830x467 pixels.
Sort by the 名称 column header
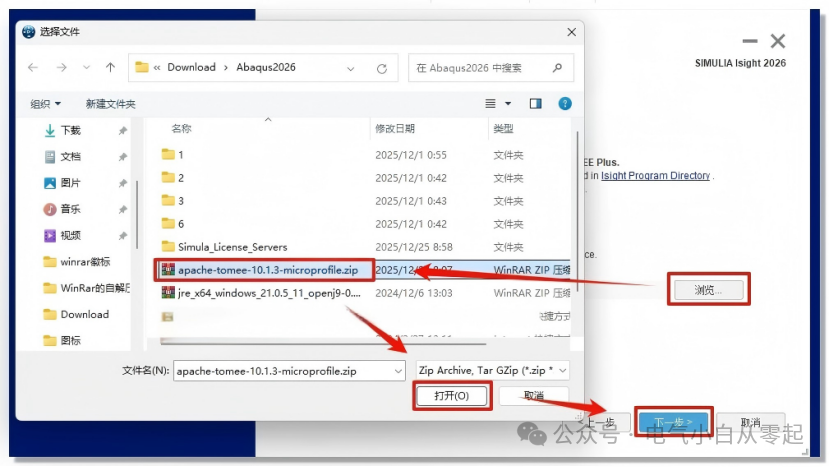[x=182, y=128]
